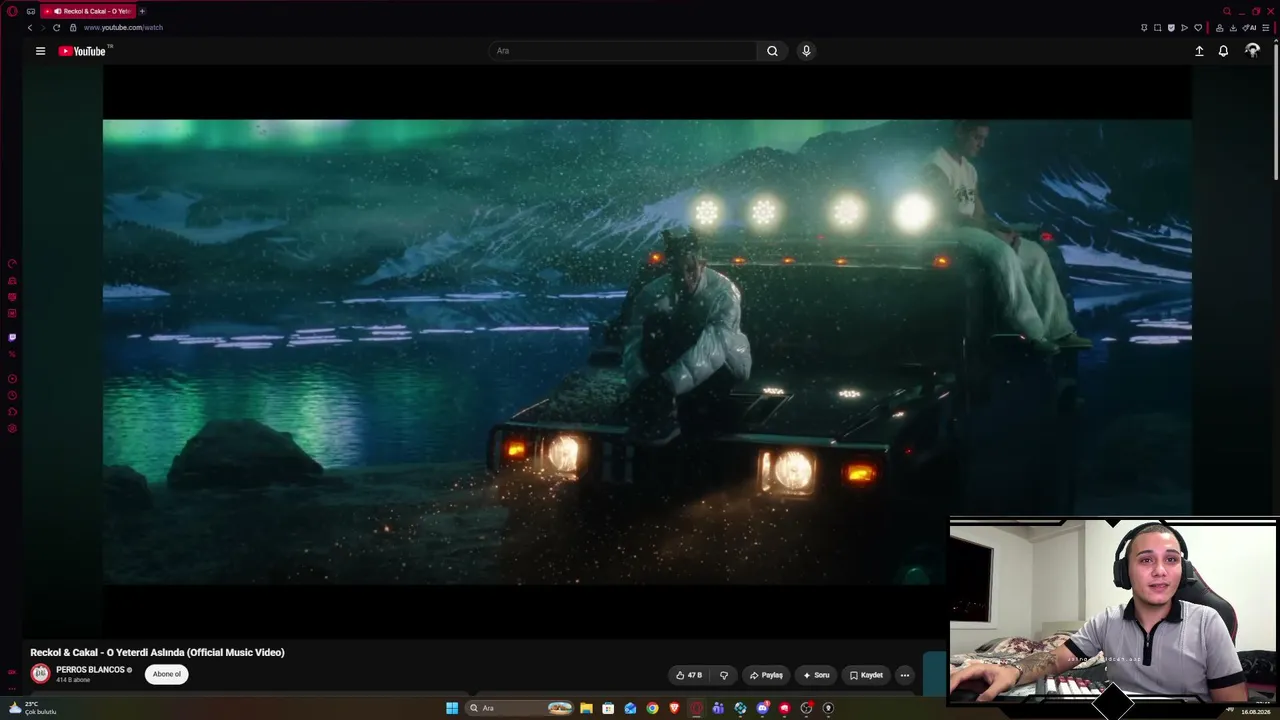Open the browser downloads icon
1280x720 pixels.
1233,28
